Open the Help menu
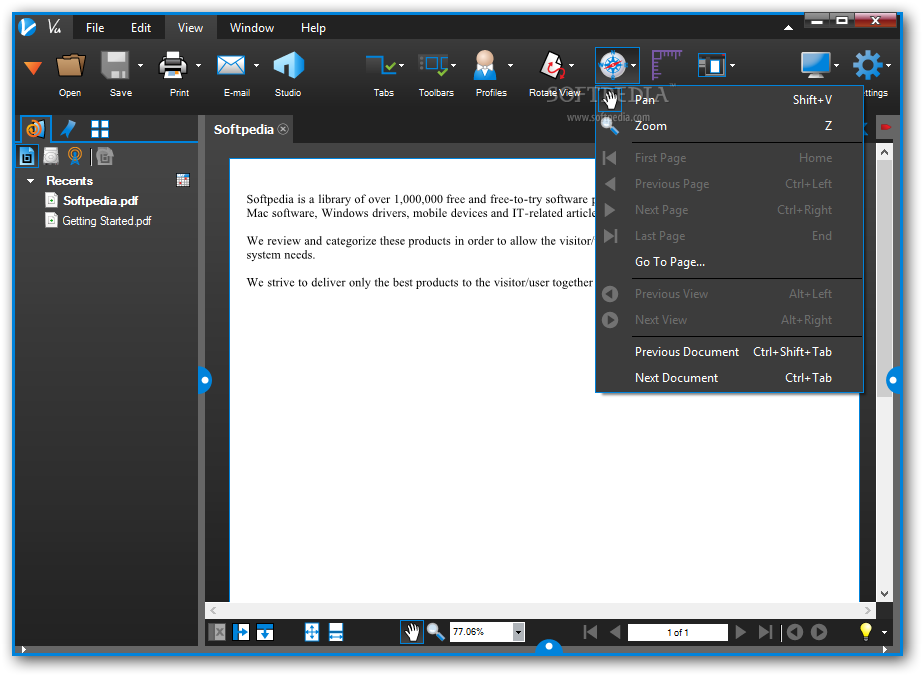 click(x=313, y=28)
